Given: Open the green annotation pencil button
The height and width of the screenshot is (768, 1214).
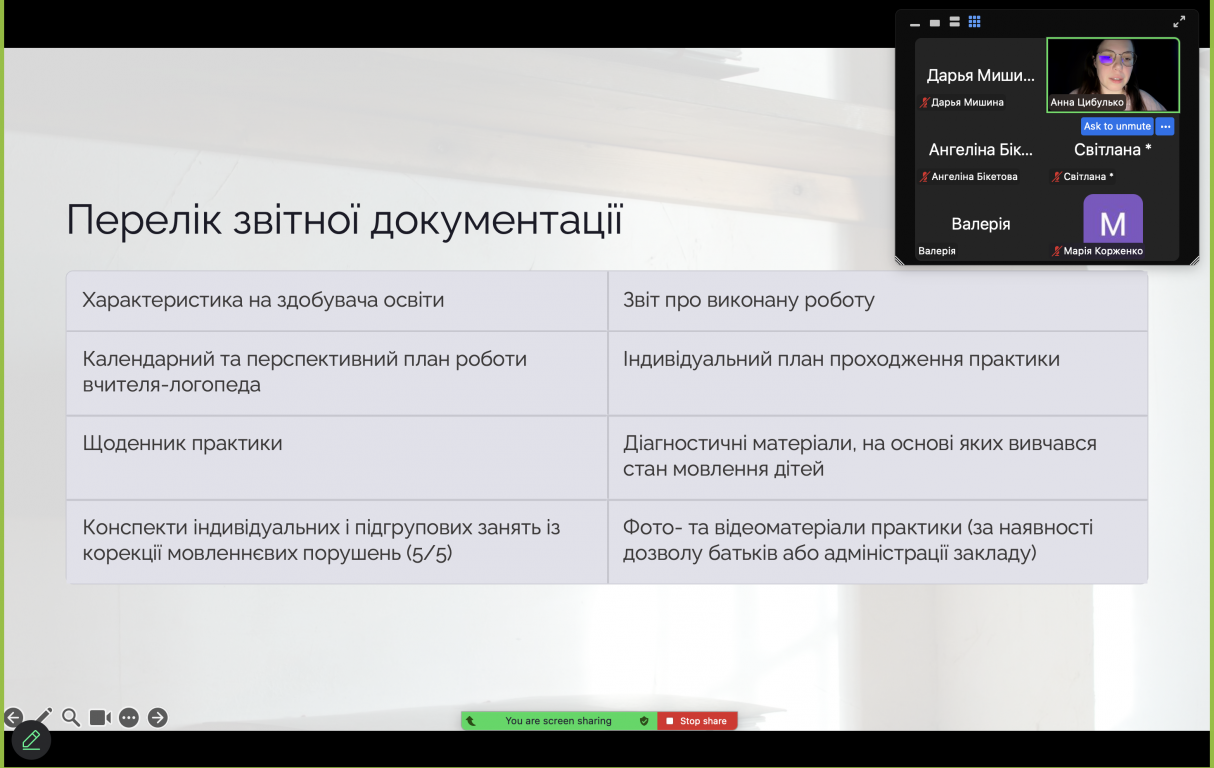Looking at the screenshot, I should pos(31,740).
